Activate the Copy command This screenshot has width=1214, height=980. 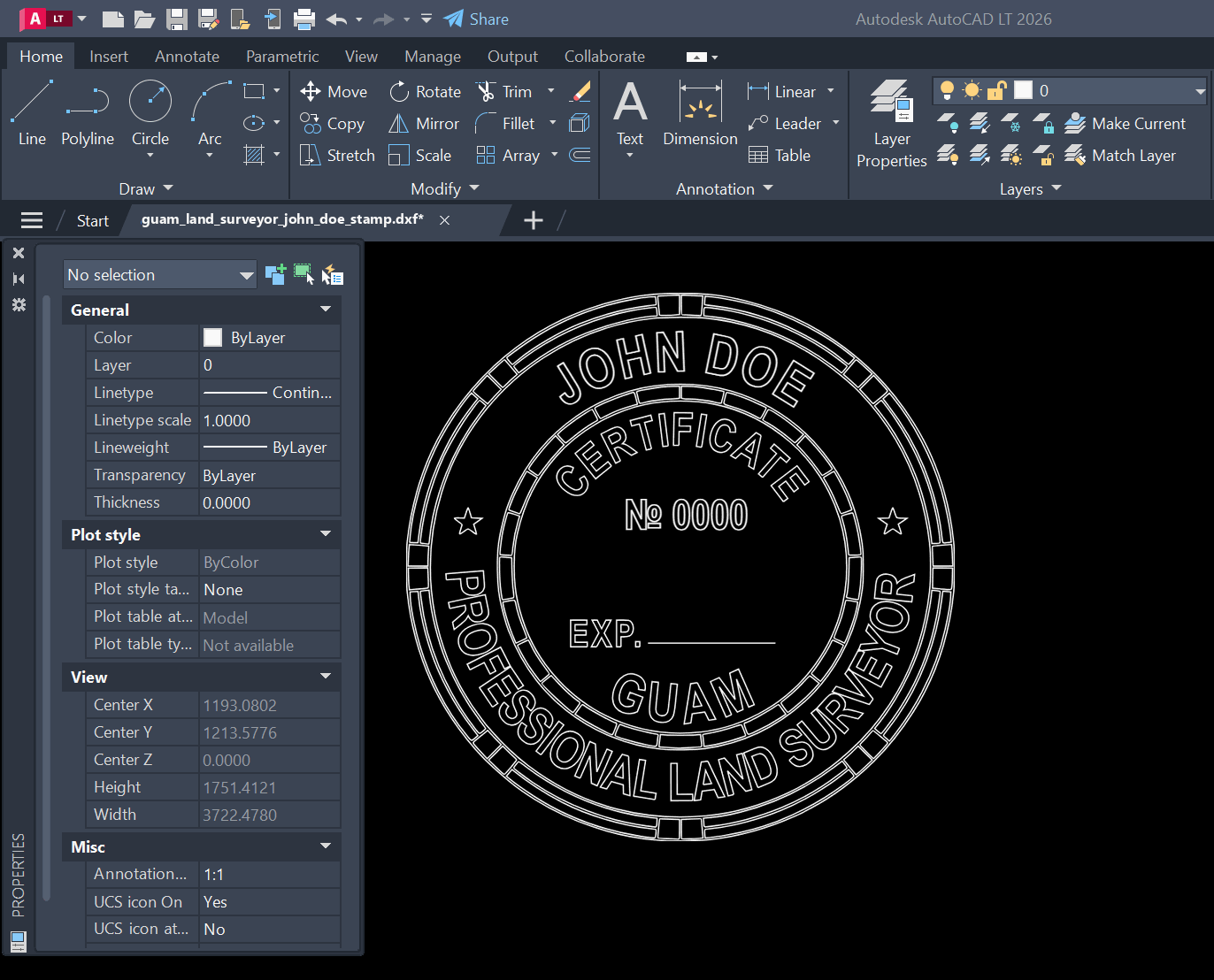pos(333,123)
